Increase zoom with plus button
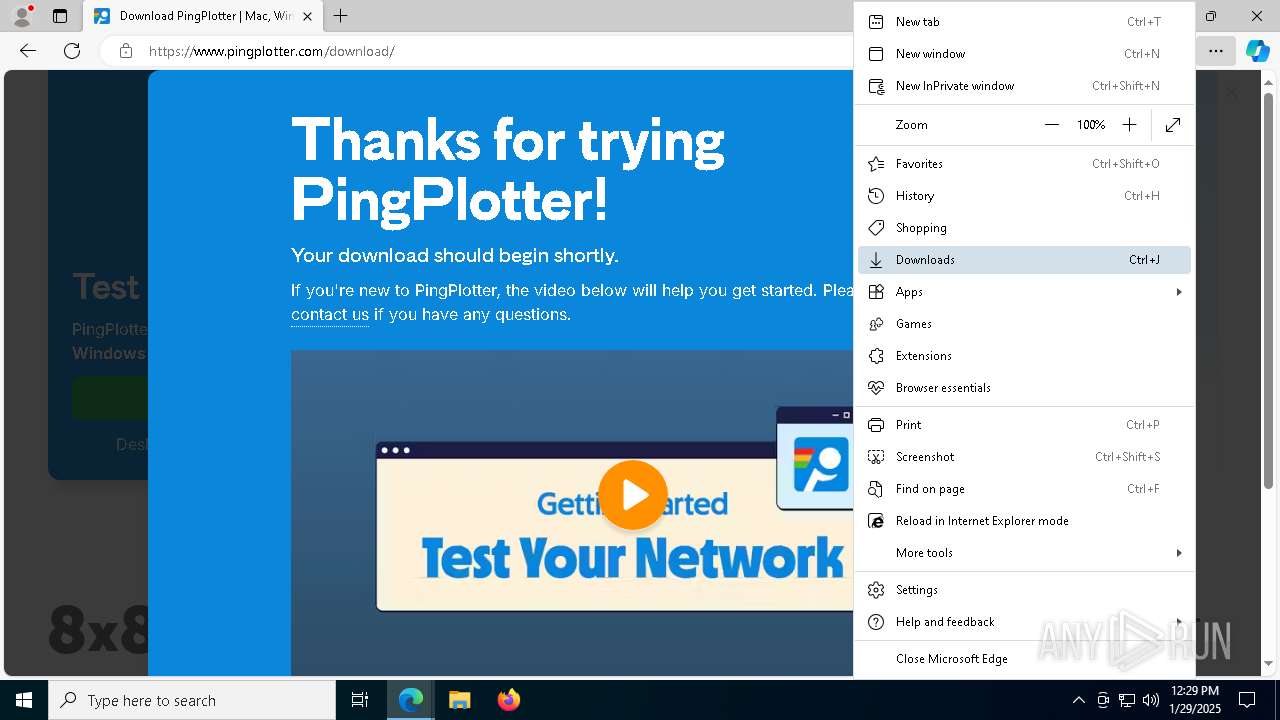Screen dimensions: 1280x720 click(x=1129, y=125)
